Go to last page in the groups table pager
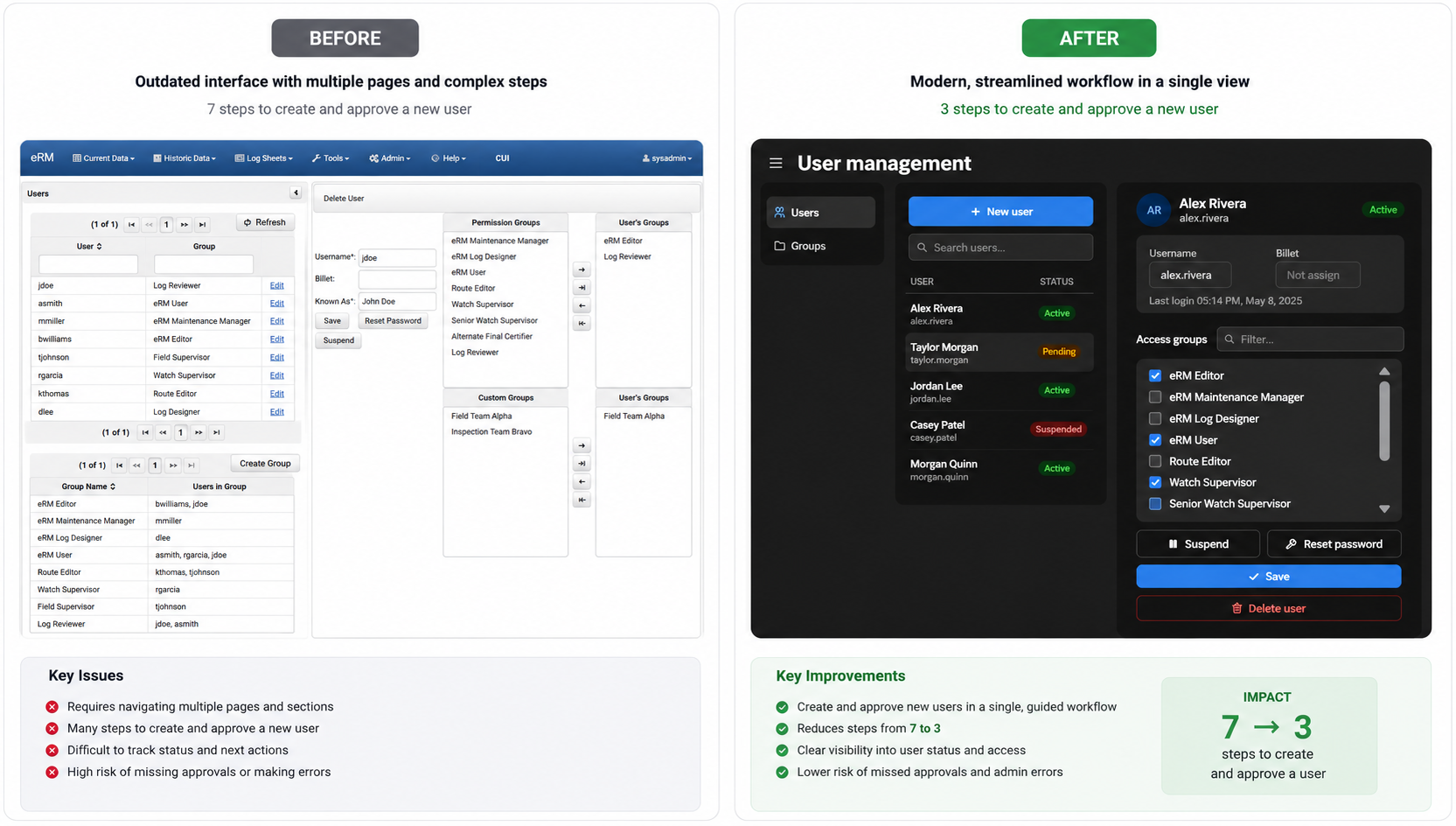The image size is (1456, 826). [191, 465]
